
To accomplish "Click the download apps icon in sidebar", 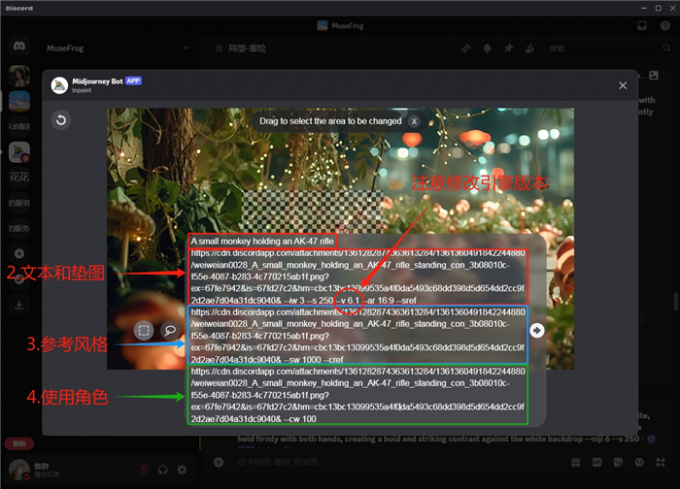I will [19, 305].
